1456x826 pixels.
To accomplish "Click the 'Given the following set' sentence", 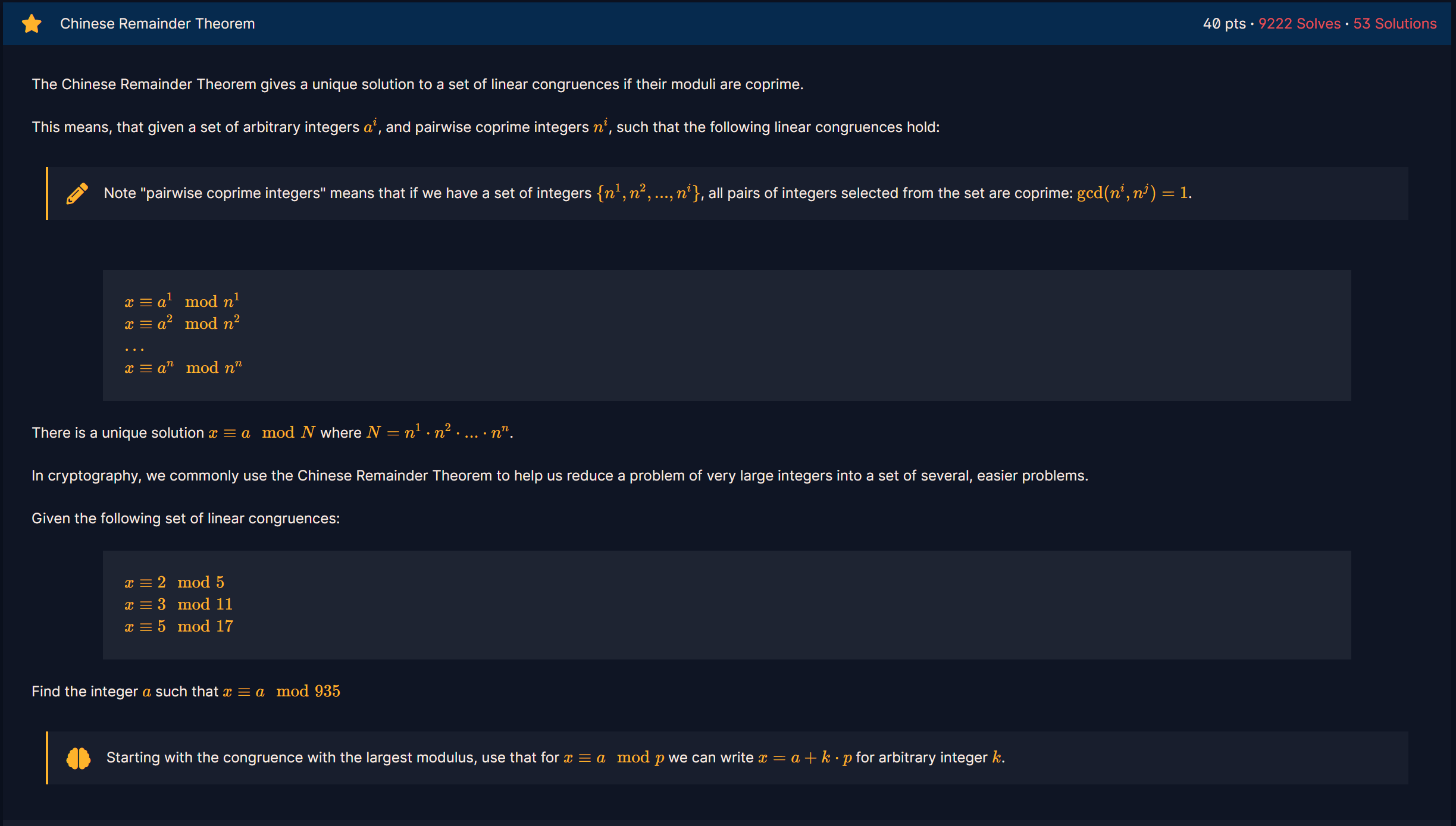I will pyautogui.click(x=186, y=519).
